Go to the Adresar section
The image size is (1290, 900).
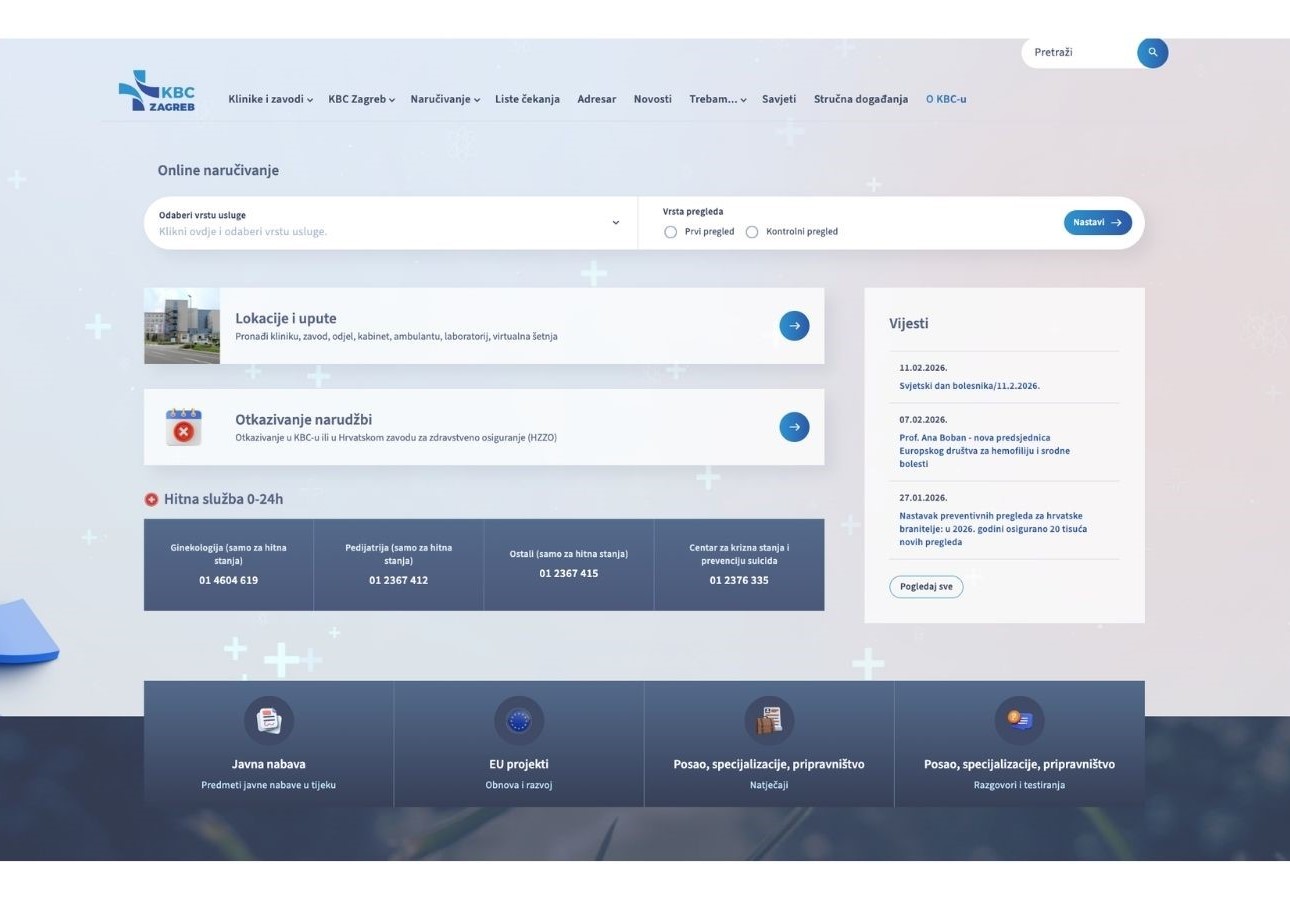click(x=596, y=99)
